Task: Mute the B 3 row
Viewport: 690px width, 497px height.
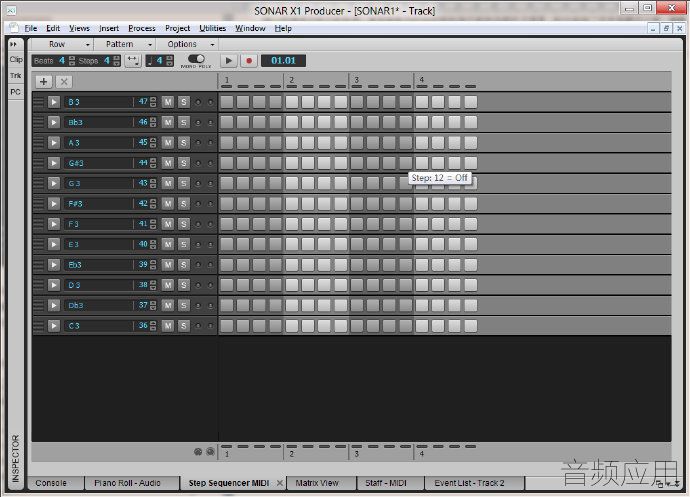Action: [x=168, y=102]
